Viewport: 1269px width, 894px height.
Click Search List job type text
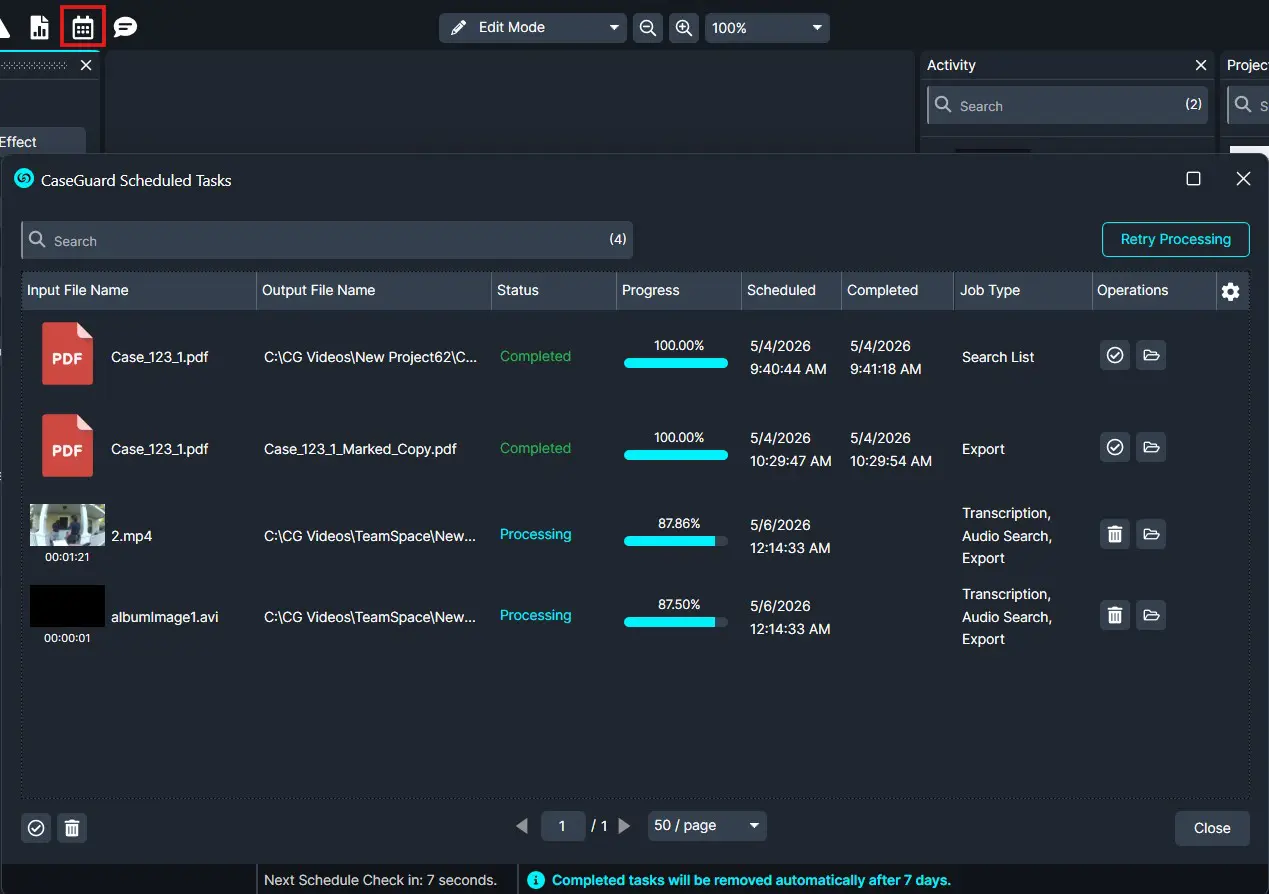tap(998, 357)
